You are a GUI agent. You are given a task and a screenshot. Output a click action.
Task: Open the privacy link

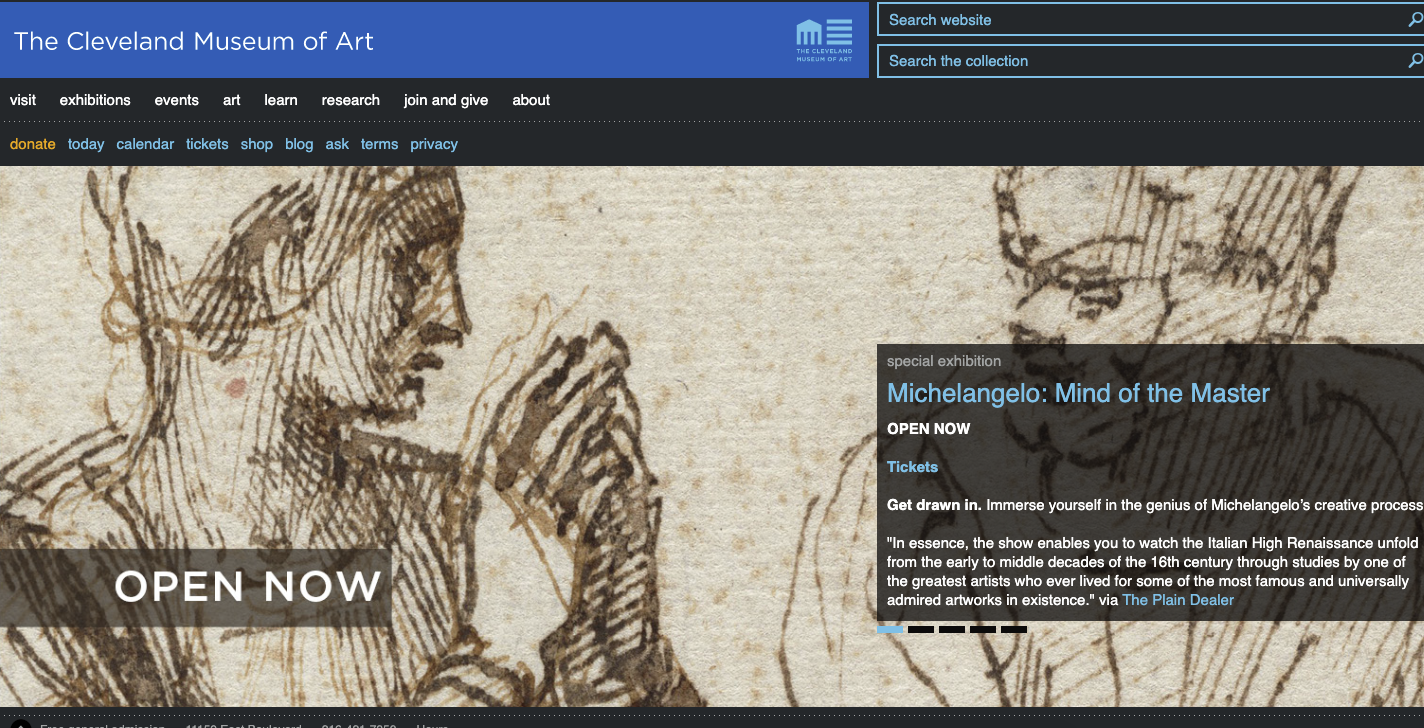434,144
